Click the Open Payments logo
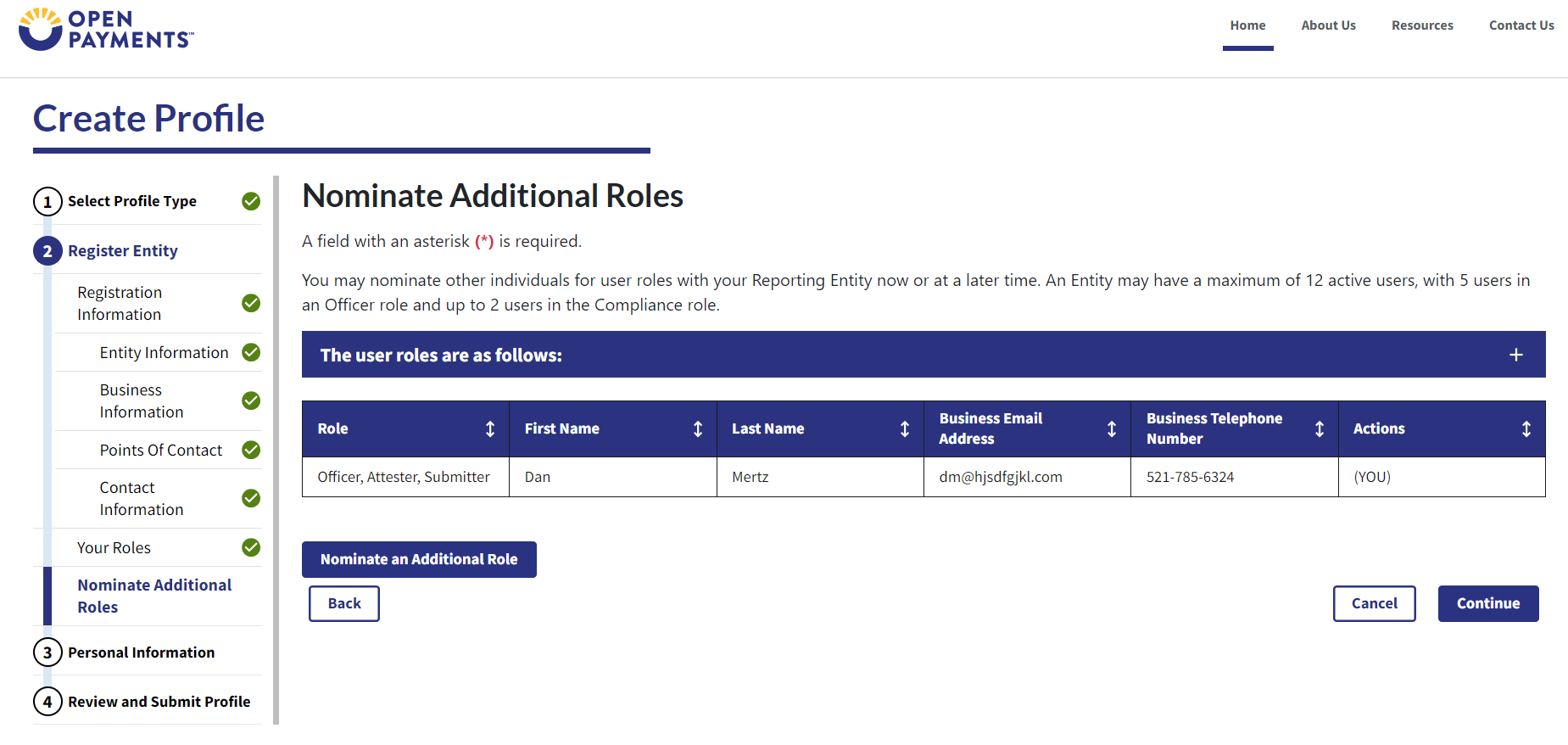 coord(106,30)
